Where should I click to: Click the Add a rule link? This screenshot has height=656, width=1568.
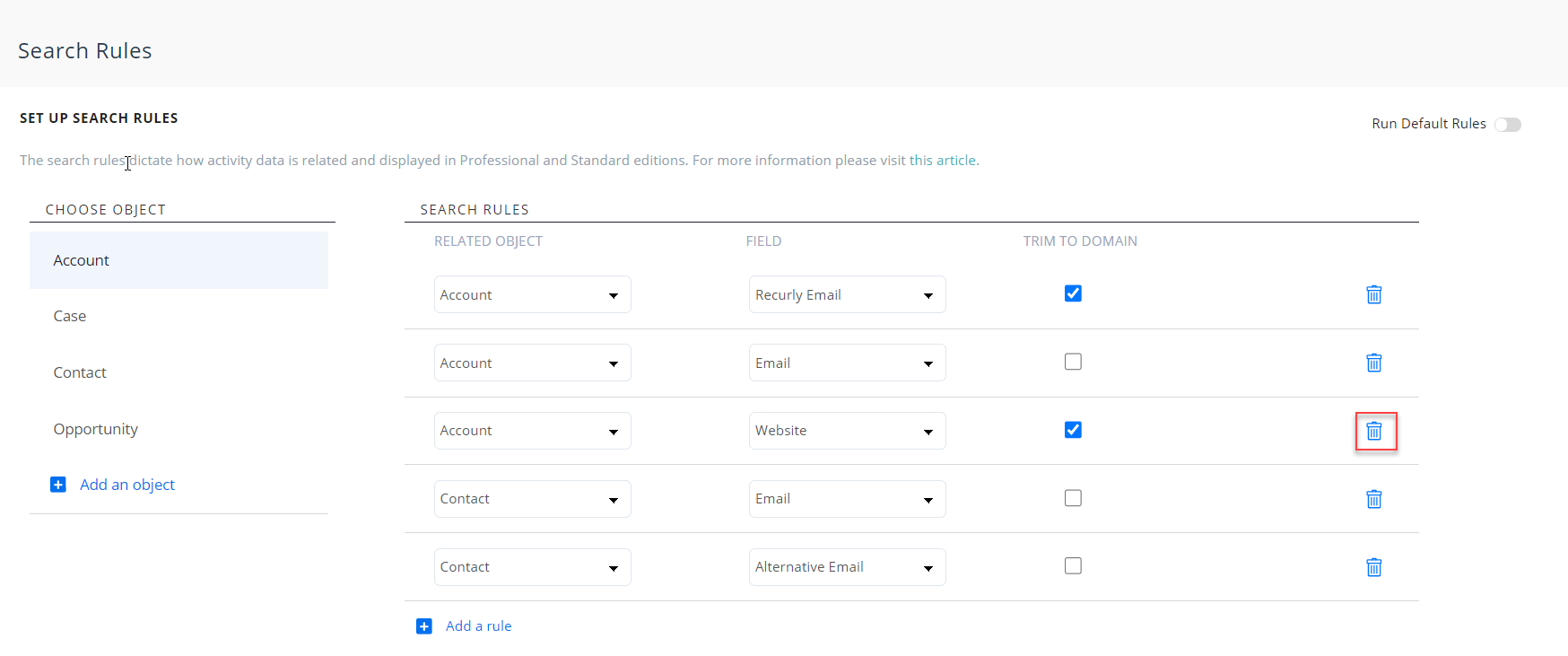pyautogui.click(x=478, y=626)
